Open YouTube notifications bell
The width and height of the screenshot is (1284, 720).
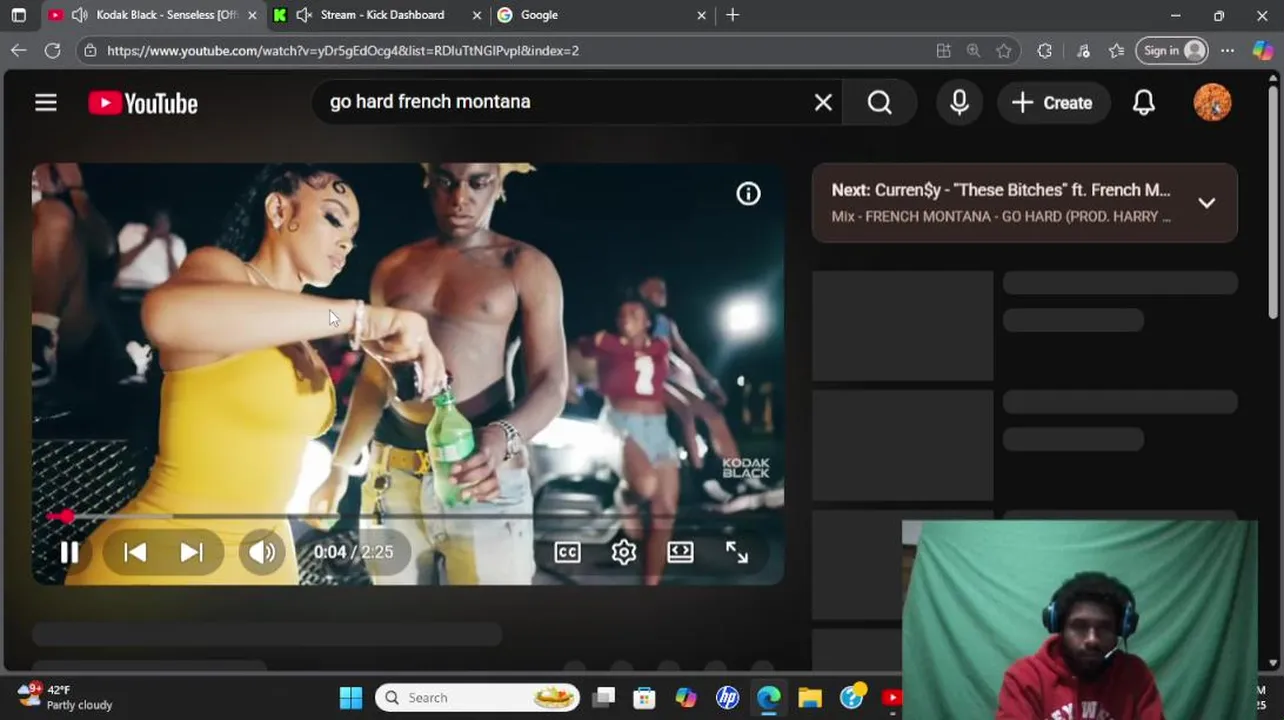(1144, 102)
